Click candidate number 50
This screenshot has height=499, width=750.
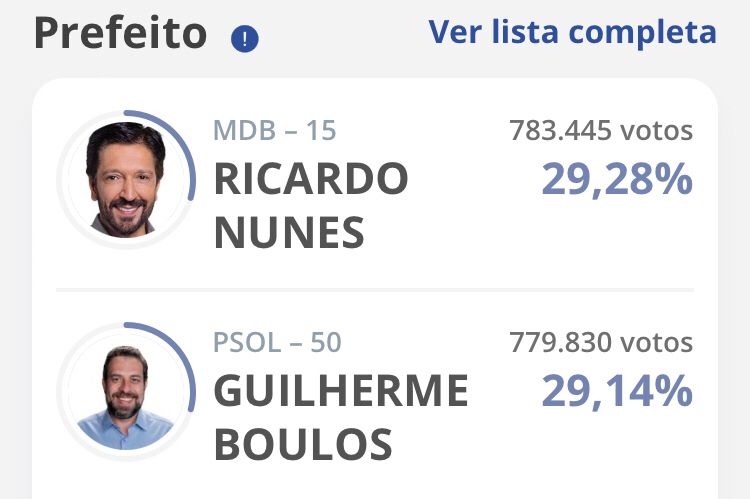tap(326, 343)
